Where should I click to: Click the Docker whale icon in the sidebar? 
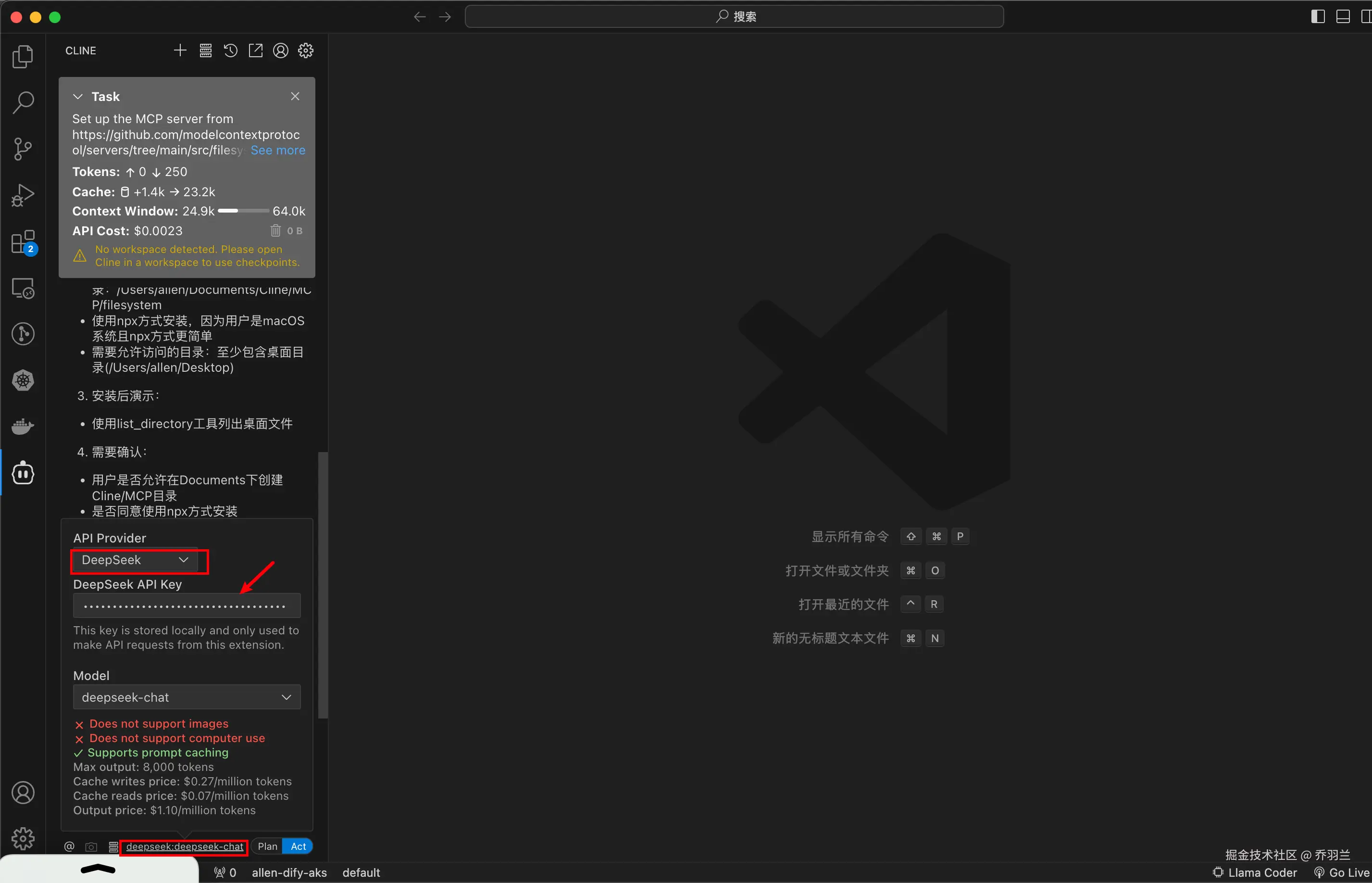23,426
